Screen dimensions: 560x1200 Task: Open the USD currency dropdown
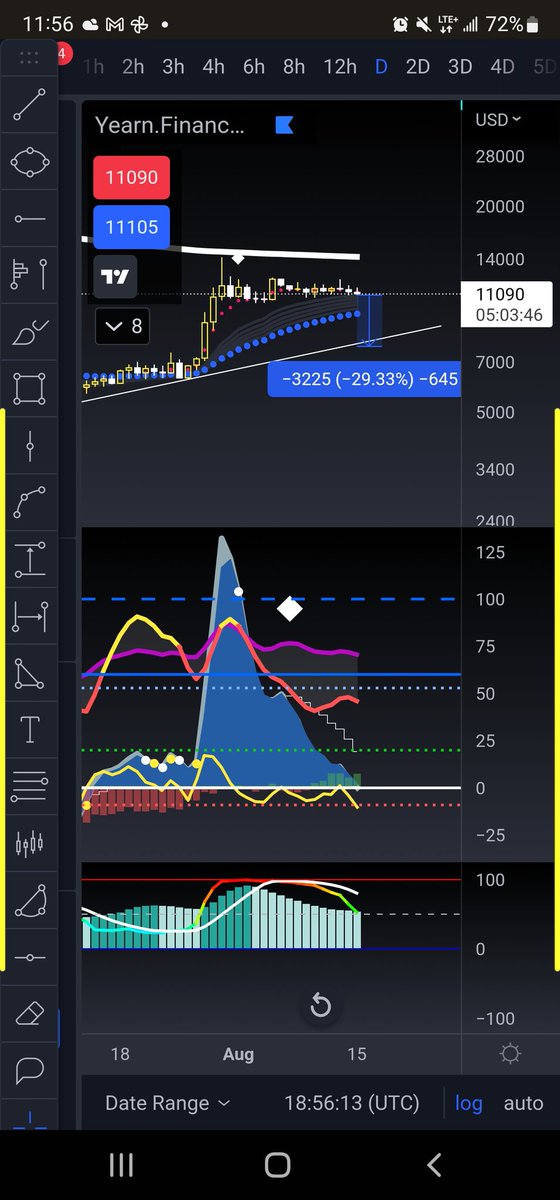point(498,119)
